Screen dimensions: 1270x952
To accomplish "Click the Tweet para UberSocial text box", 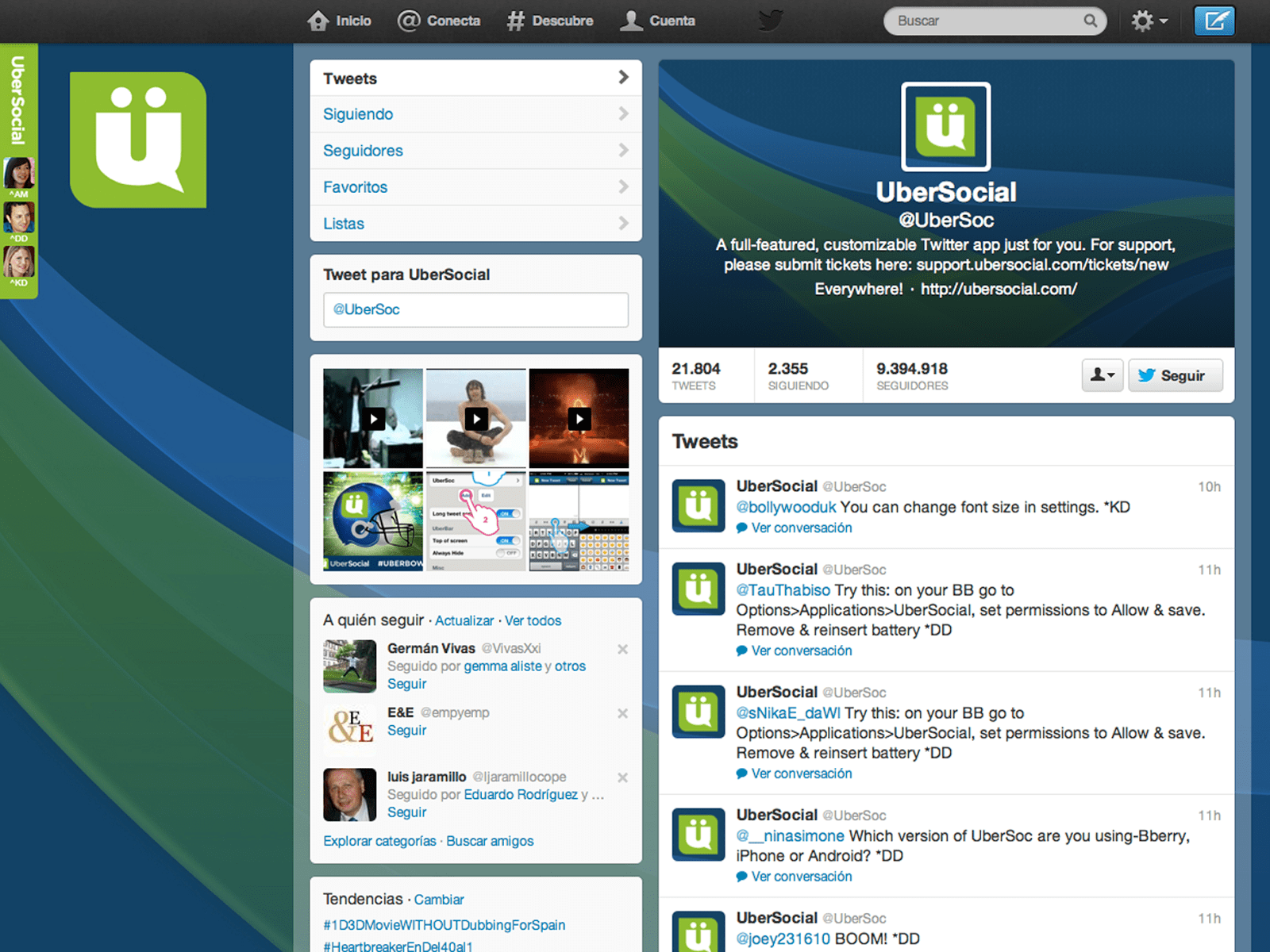I will (x=475, y=309).
